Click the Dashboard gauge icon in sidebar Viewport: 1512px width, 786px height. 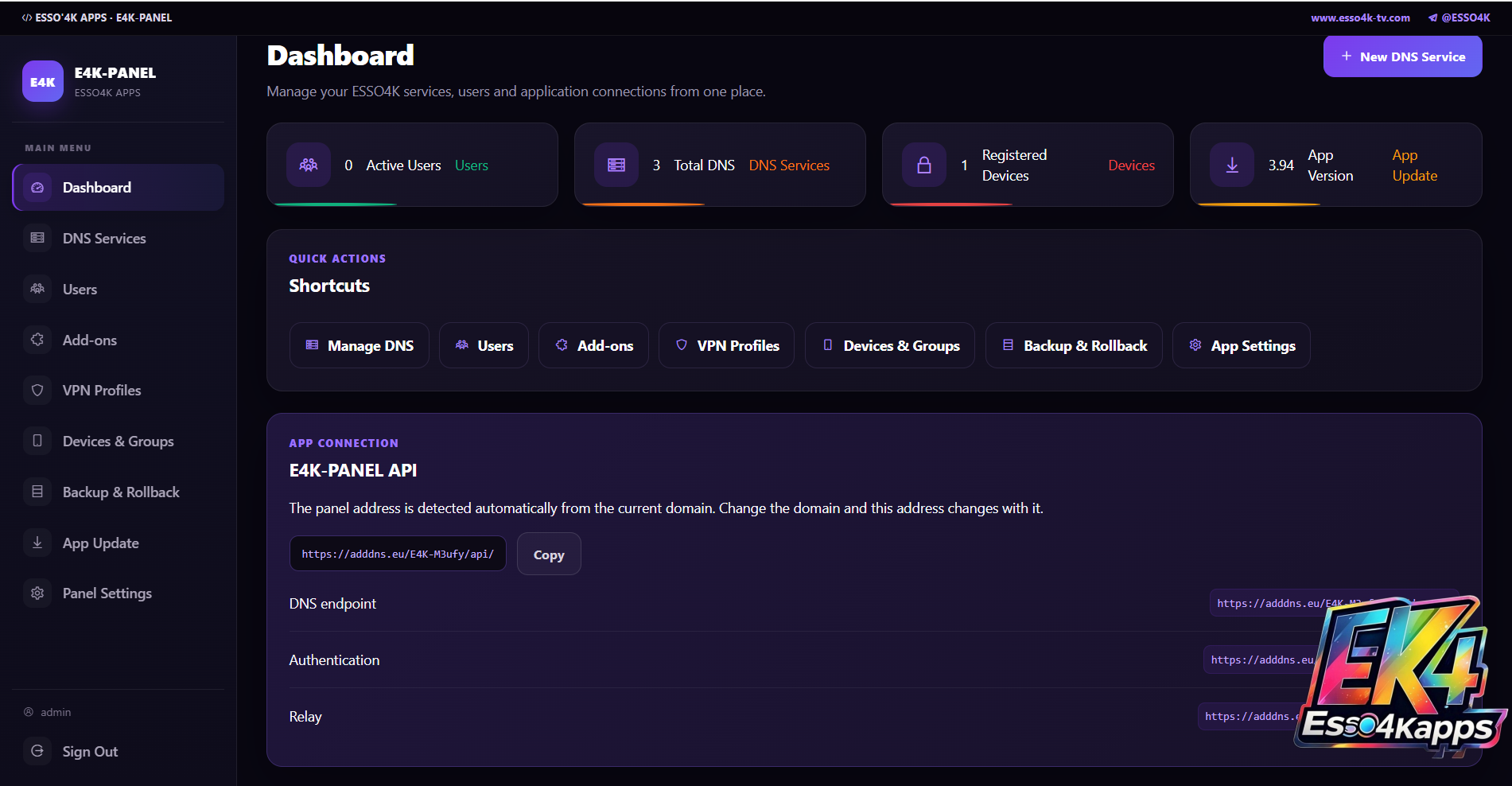click(x=37, y=188)
